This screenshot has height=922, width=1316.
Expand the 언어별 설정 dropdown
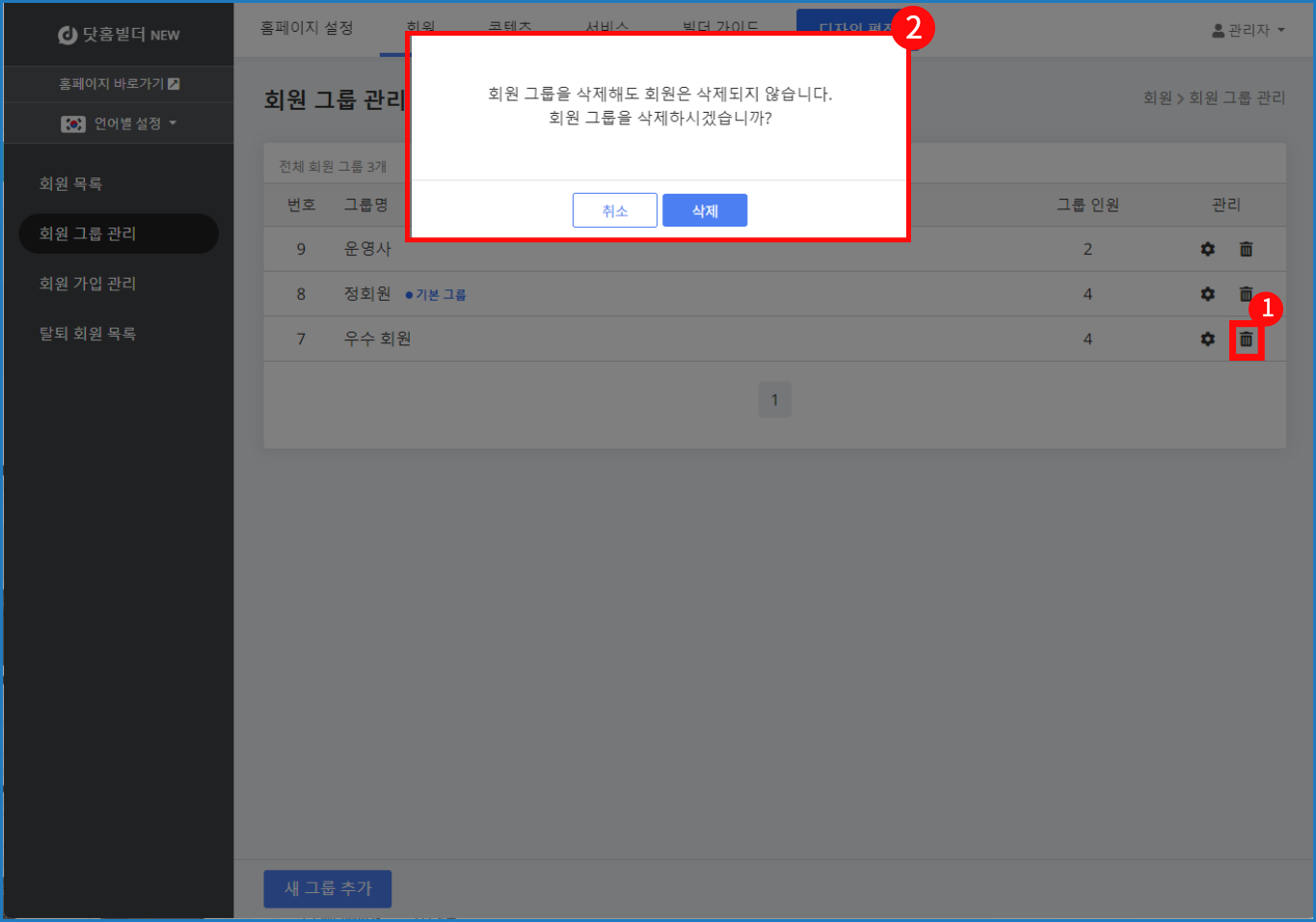135,124
